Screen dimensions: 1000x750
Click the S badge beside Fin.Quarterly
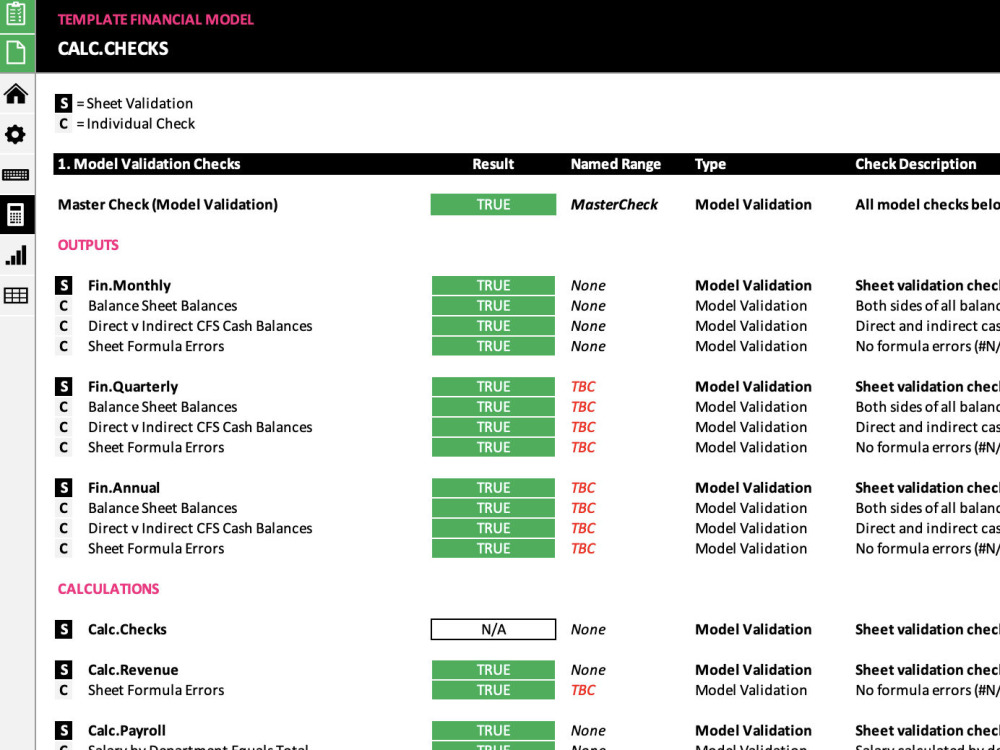(63, 386)
